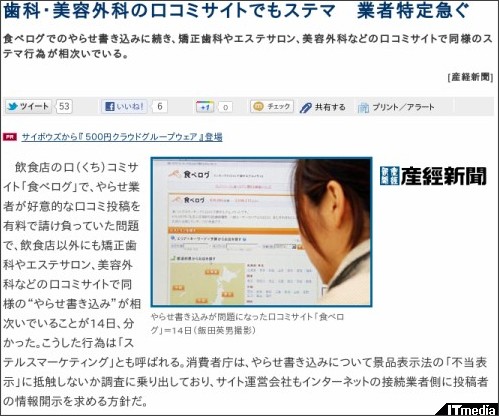This screenshot has height=416, width=499.
Task: Click the Facebook f icon
Action: (110, 107)
